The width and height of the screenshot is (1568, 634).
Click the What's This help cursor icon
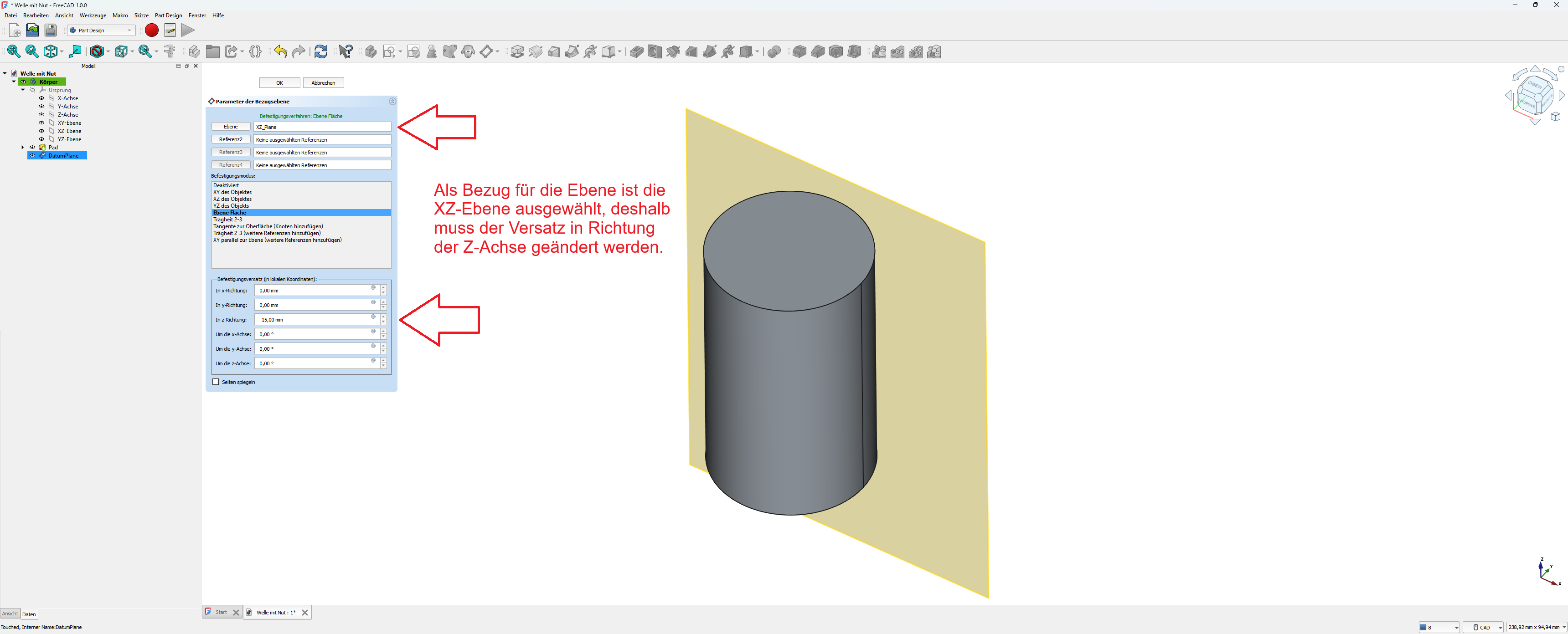pyautogui.click(x=346, y=52)
